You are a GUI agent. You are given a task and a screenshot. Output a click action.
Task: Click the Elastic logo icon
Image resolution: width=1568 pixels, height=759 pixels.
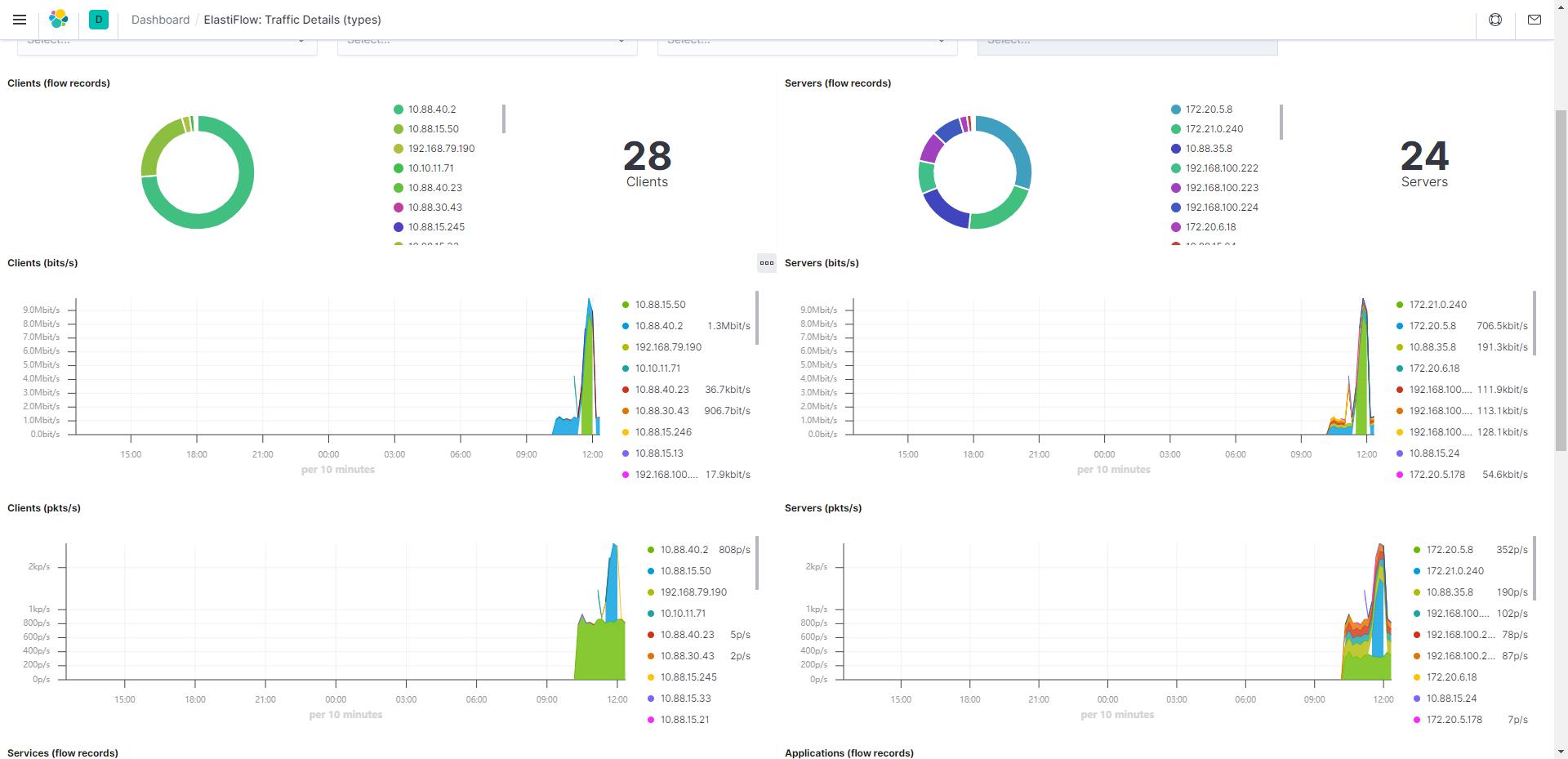(59, 20)
